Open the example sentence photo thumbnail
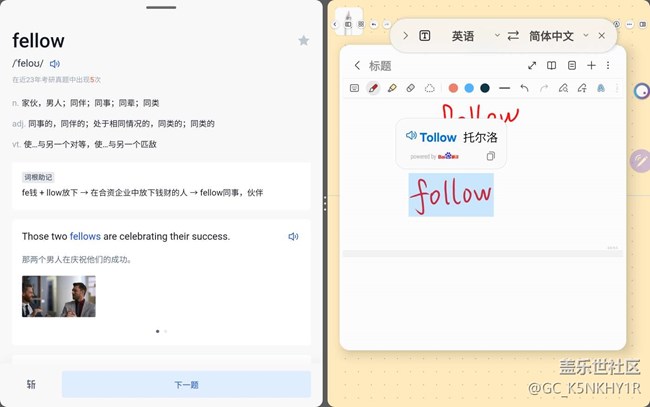The height and width of the screenshot is (407, 650). click(x=59, y=296)
